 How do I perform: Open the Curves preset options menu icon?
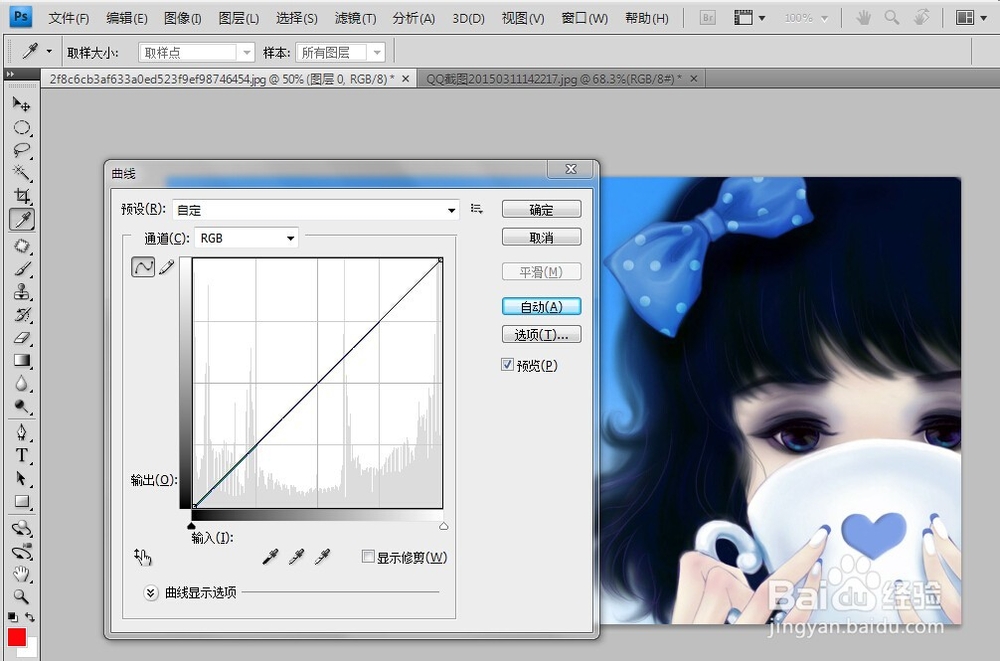[476, 209]
